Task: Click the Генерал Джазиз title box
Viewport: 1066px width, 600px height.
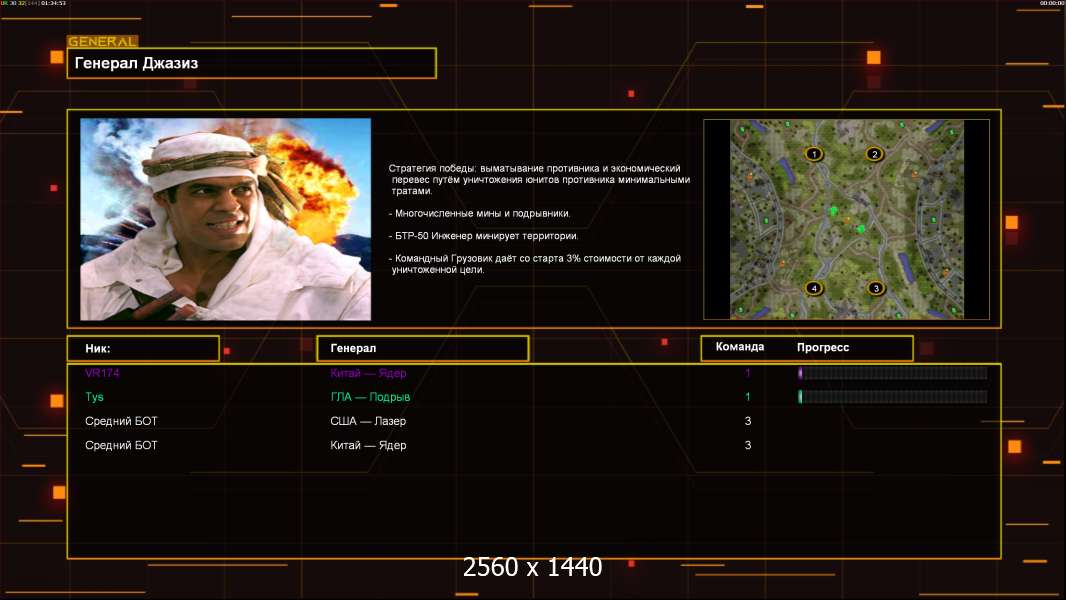Action: click(x=251, y=63)
